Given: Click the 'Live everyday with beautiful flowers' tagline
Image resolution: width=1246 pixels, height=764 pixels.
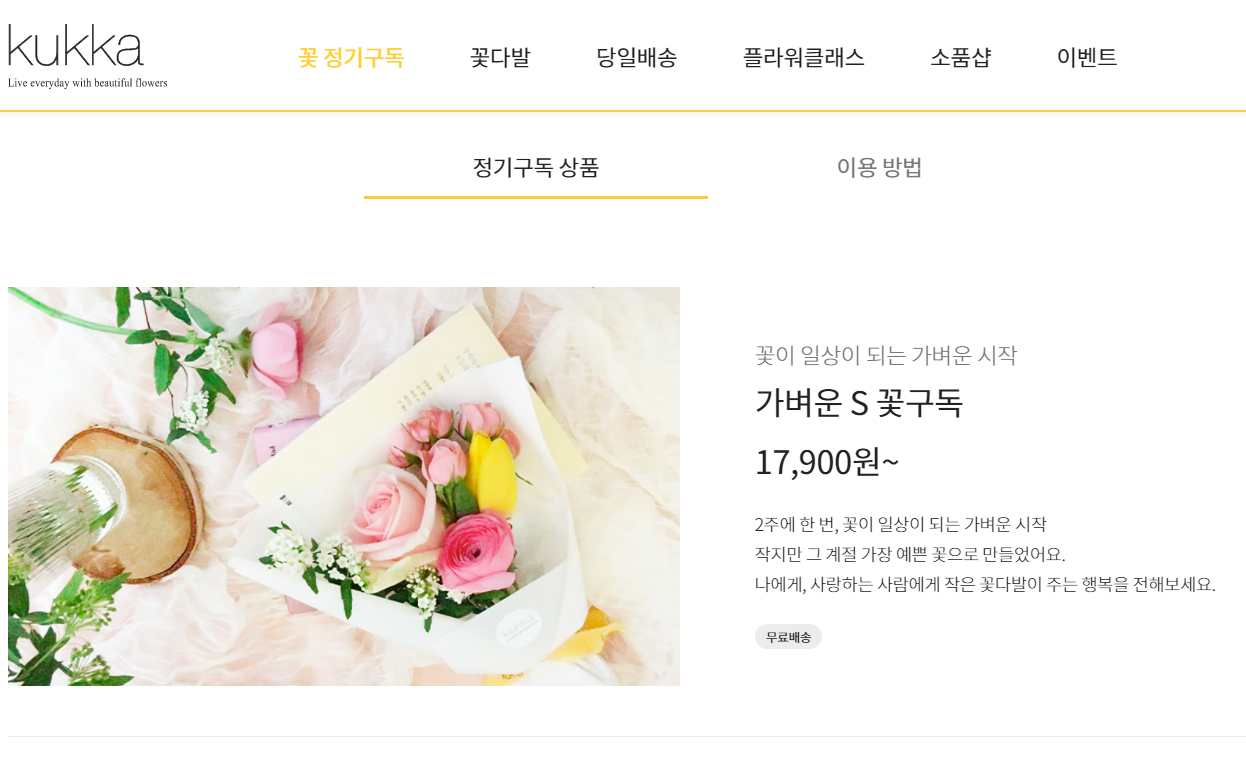Looking at the screenshot, I should tap(88, 83).
